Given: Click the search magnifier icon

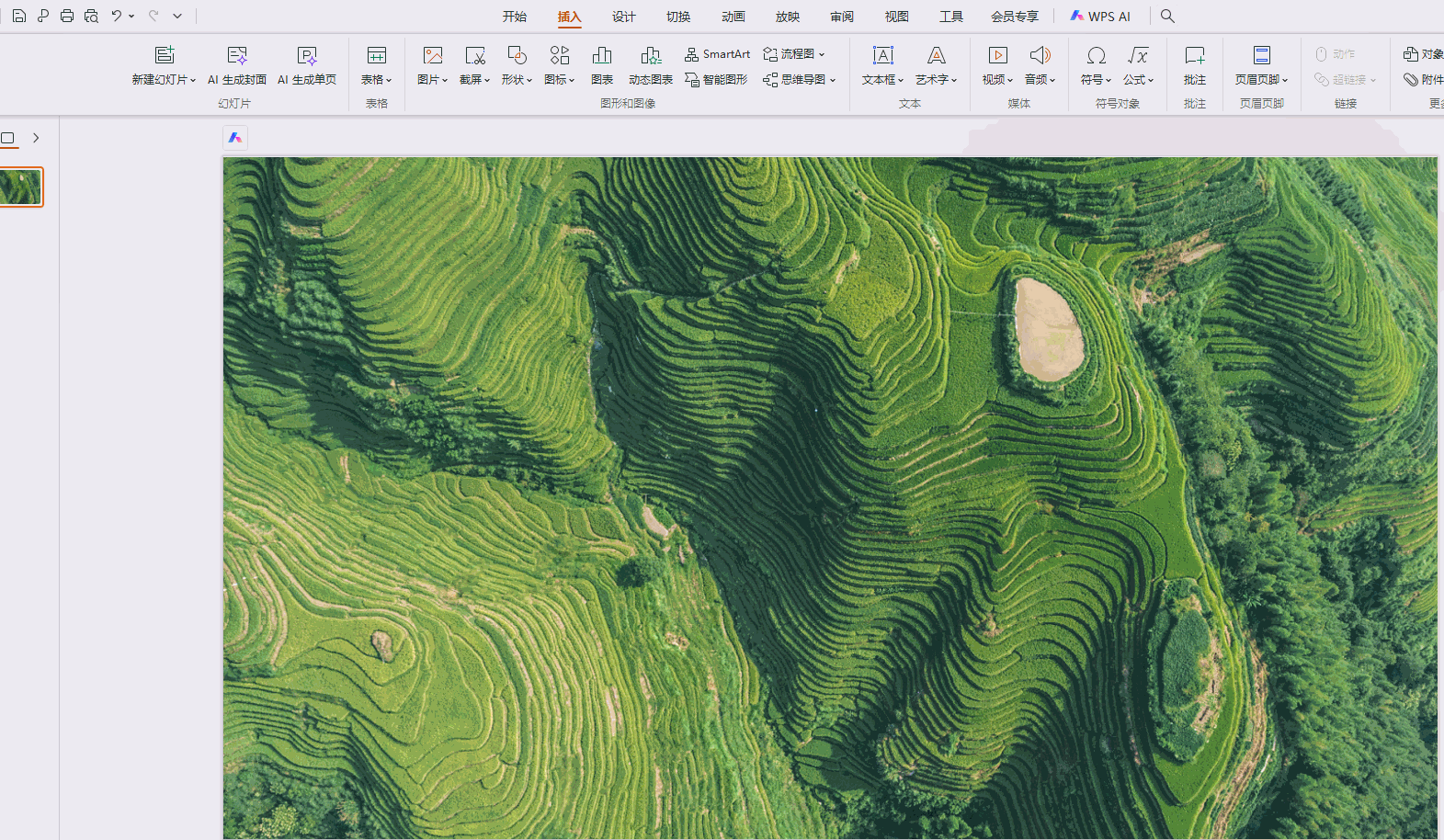Looking at the screenshot, I should coord(1167,16).
